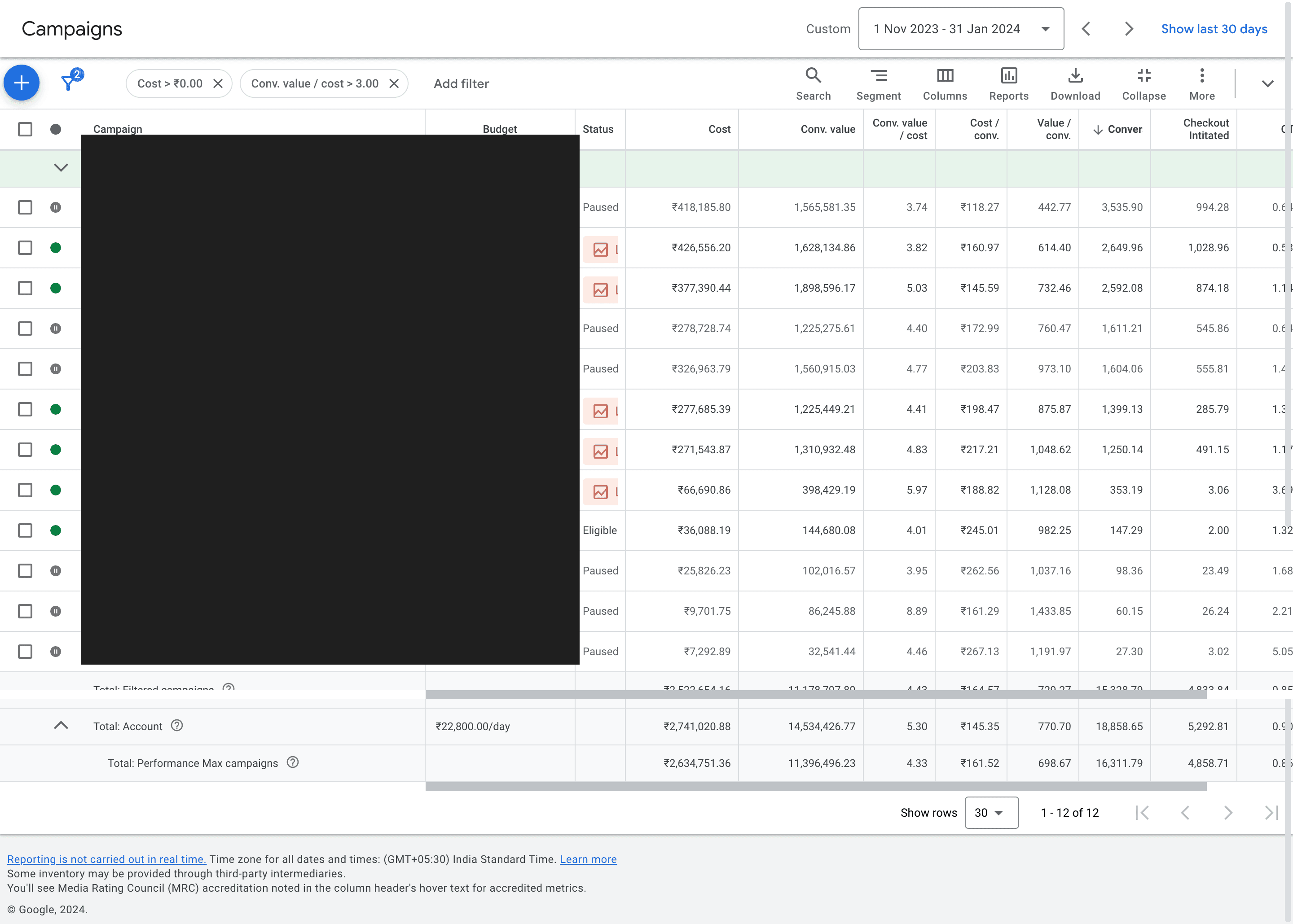This screenshot has width=1293, height=924.
Task: Select all campaigns header checkbox
Action: point(25,129)
